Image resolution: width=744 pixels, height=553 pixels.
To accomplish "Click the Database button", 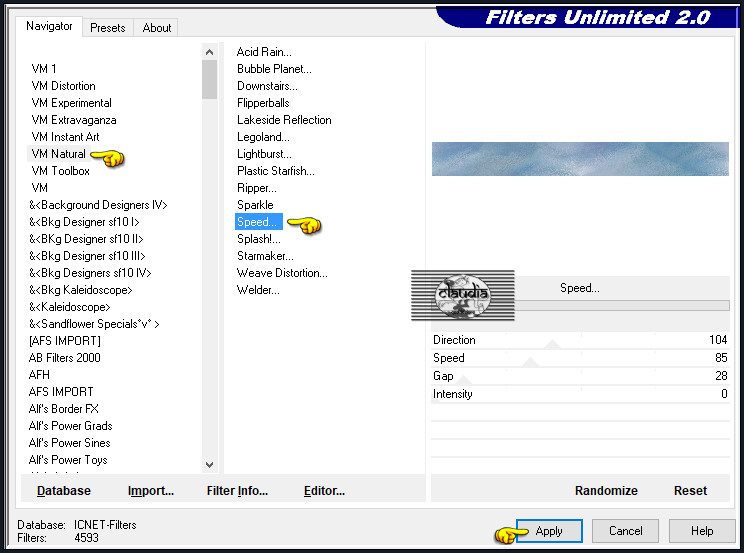I will click(x=64, y=491).
